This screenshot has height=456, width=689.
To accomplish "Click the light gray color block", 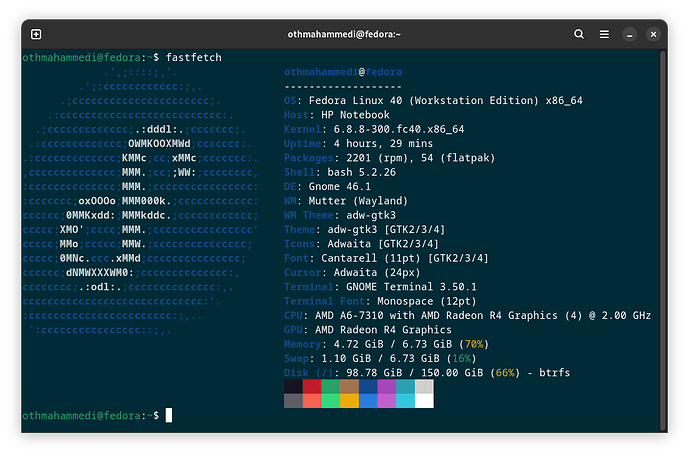I will 424,387.
